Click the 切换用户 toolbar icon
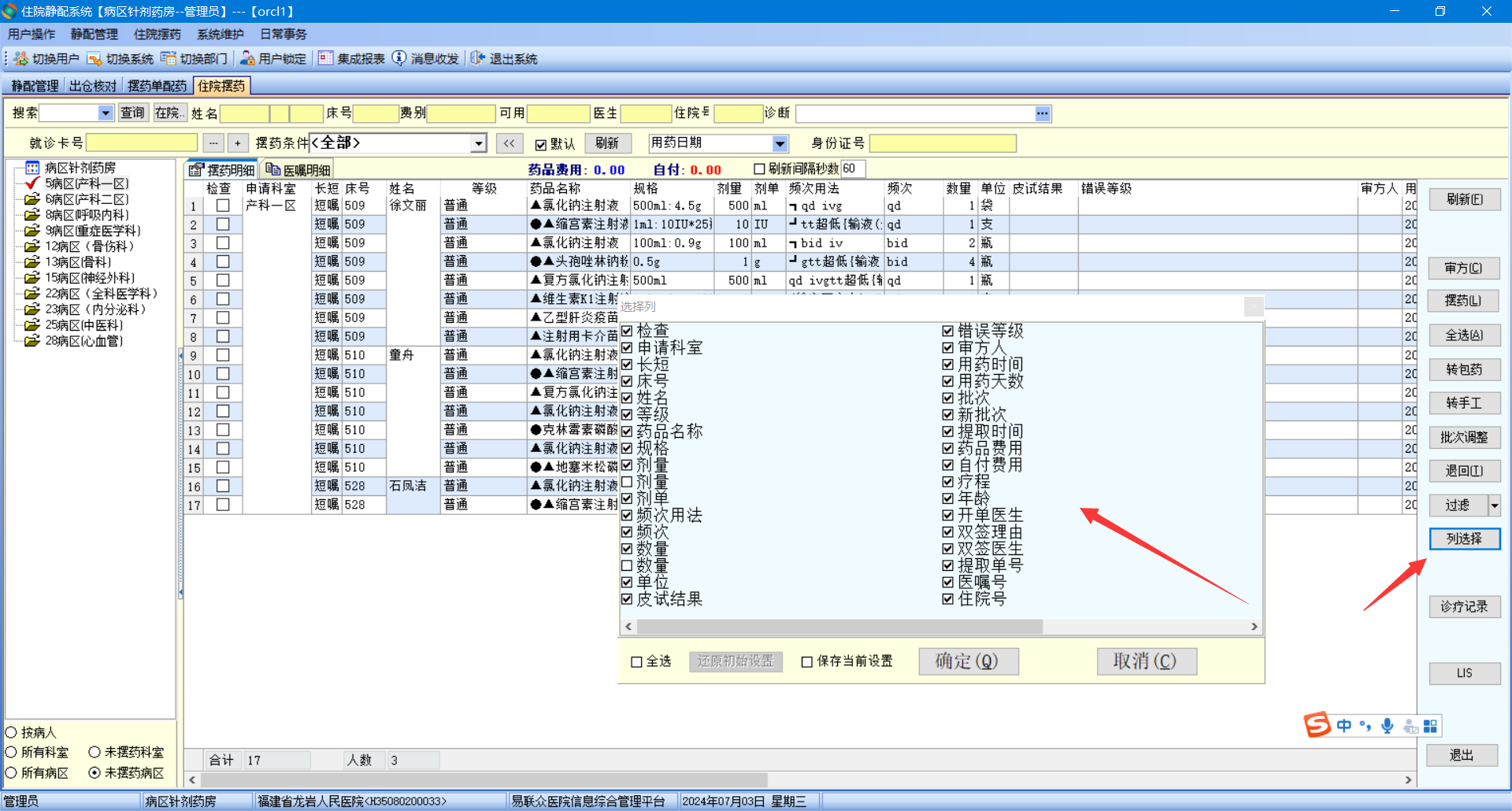1512x811 pixels. 20,59
